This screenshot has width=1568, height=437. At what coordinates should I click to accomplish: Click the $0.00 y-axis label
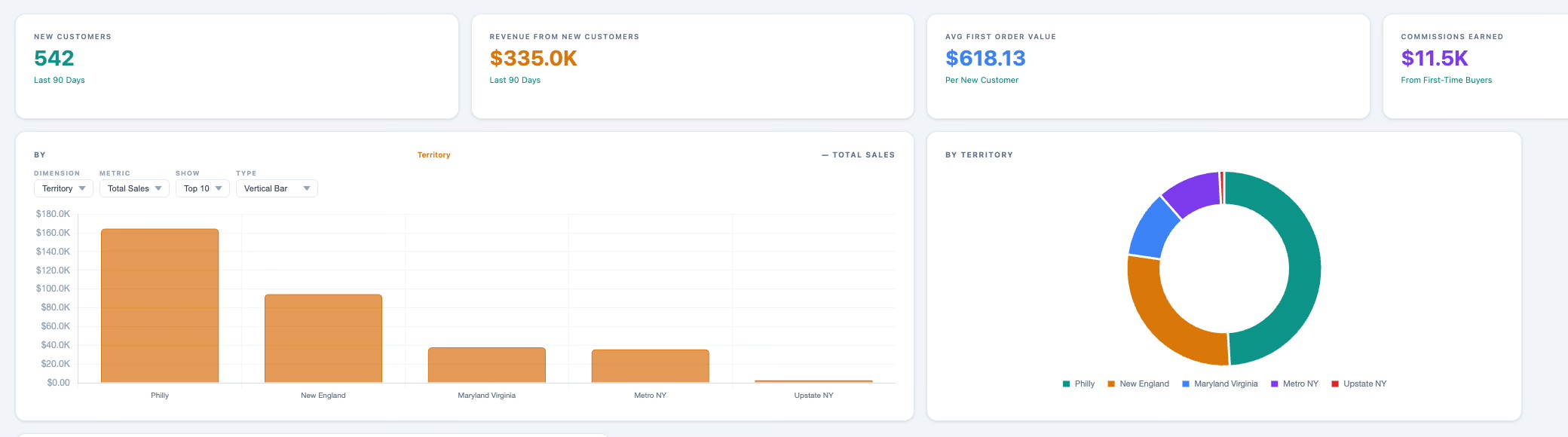58,383
